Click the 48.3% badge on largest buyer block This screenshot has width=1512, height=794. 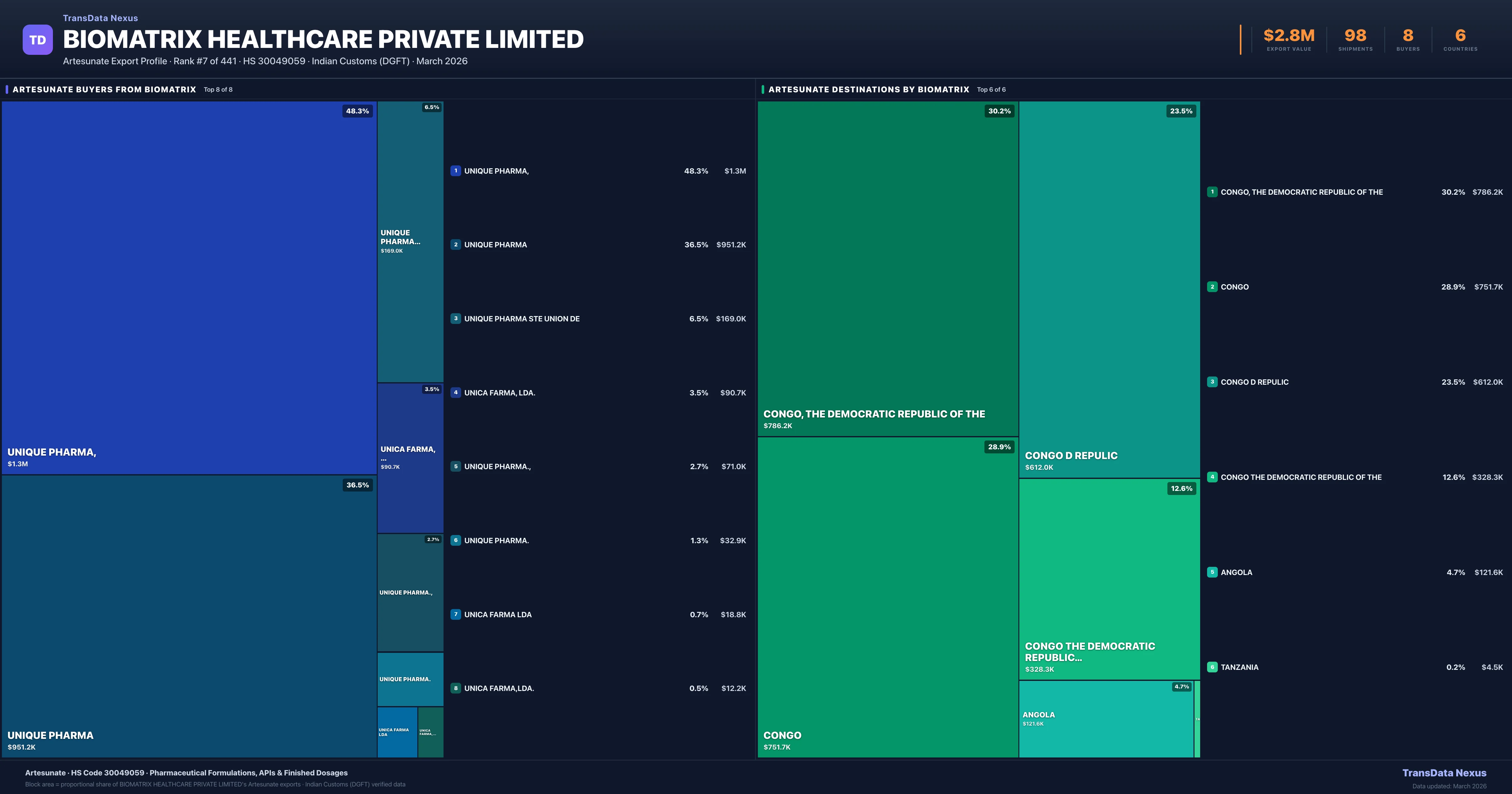[x=357, y=111]
